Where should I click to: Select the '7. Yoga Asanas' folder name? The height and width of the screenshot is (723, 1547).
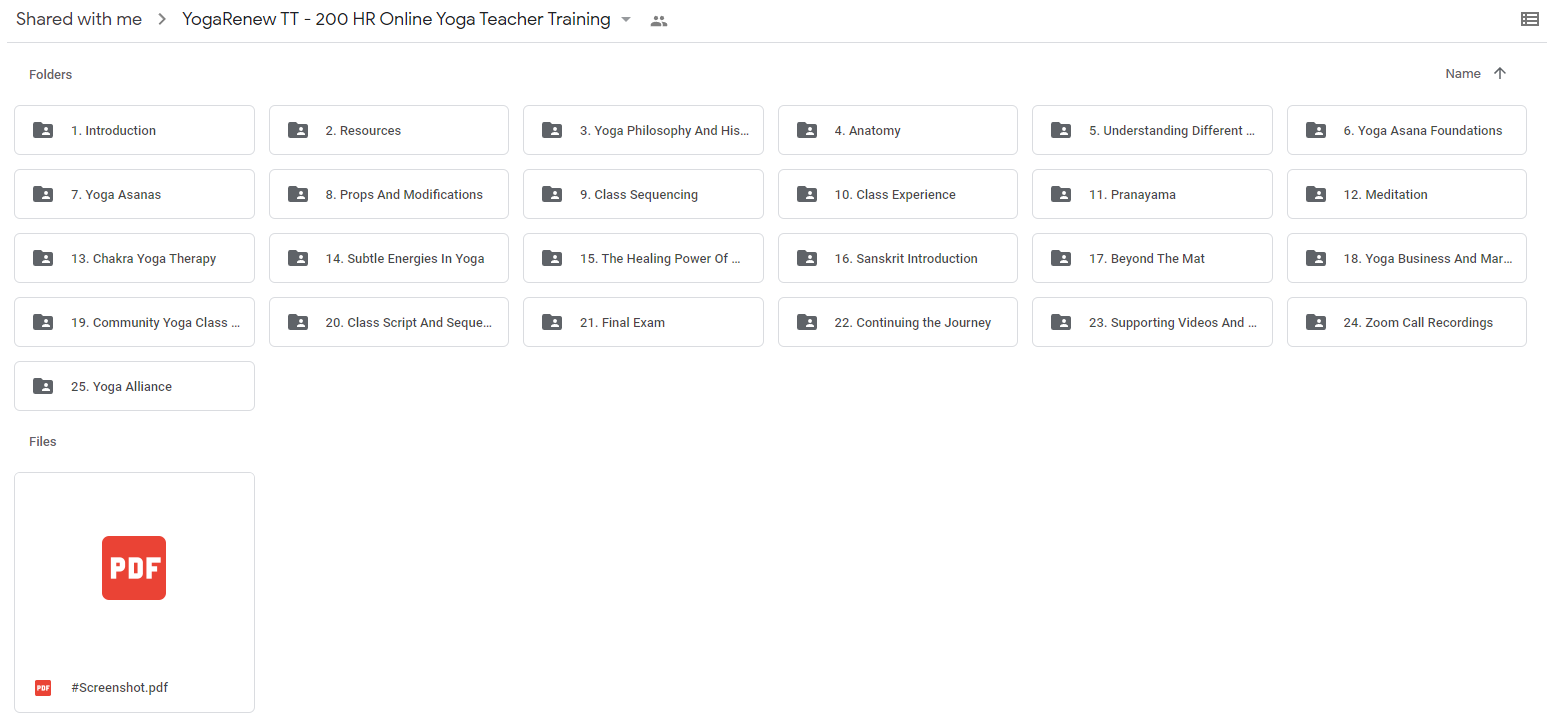[116, 195]
